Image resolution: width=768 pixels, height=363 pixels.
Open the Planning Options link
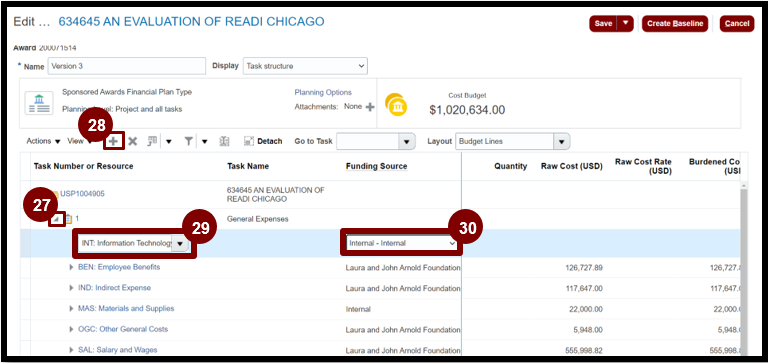click(x=323, y=92)
